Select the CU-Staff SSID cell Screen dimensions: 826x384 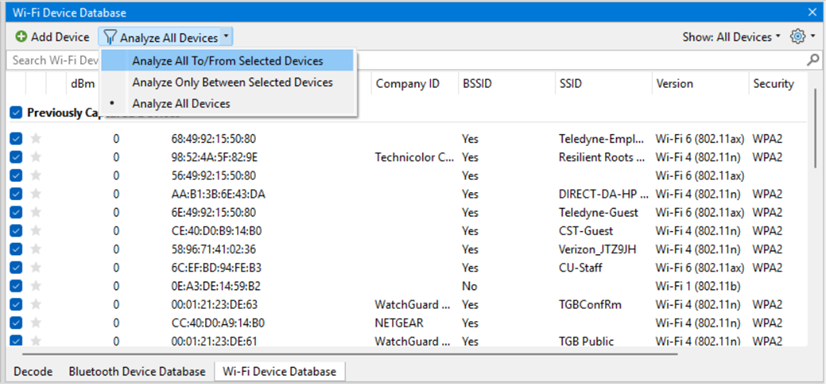580,268
